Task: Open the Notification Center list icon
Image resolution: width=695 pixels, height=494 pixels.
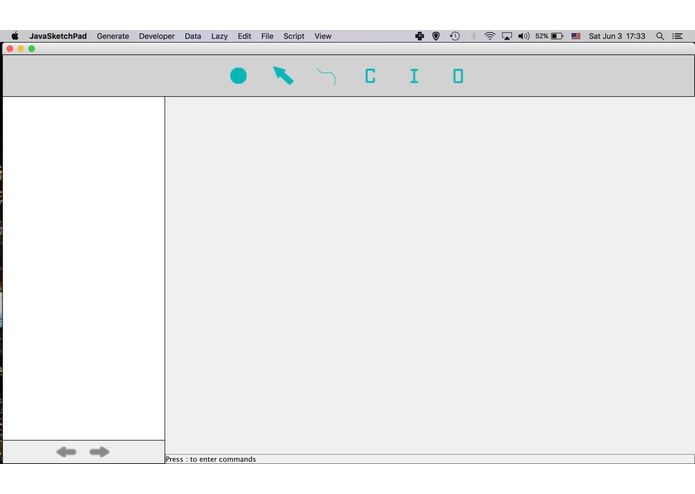Action: [677, 36]
